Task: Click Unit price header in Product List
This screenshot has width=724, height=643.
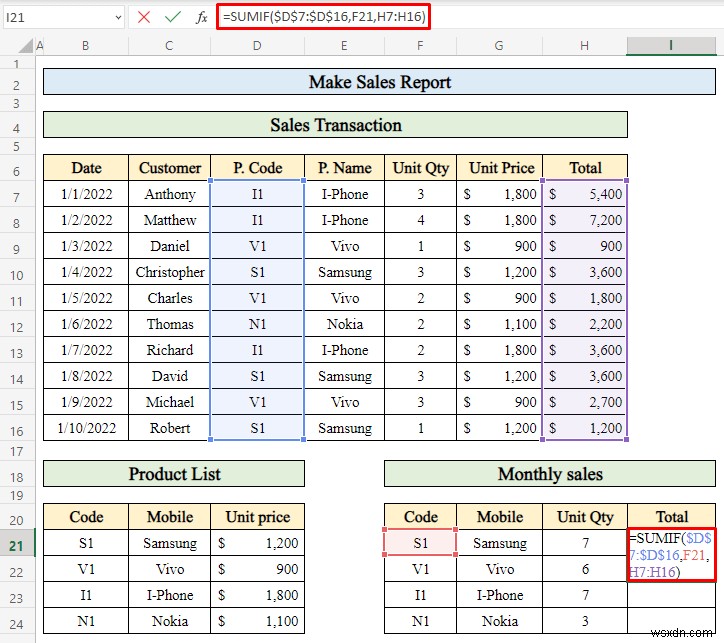Action: 257,517
